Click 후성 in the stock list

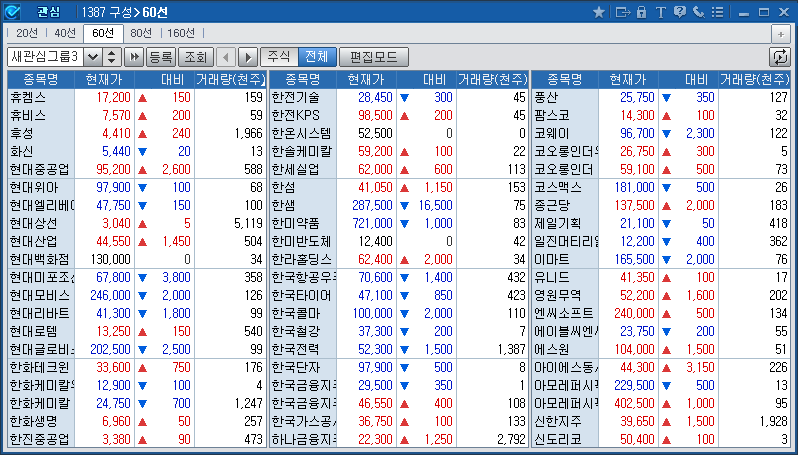pos(21,133)
